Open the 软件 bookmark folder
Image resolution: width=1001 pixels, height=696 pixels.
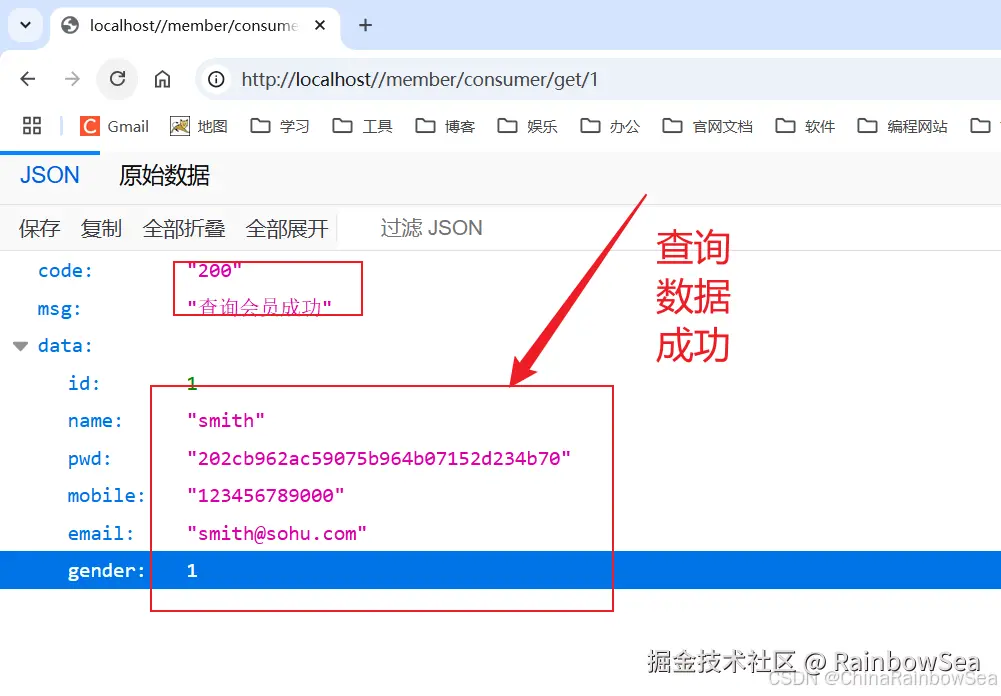click(805, 126)
